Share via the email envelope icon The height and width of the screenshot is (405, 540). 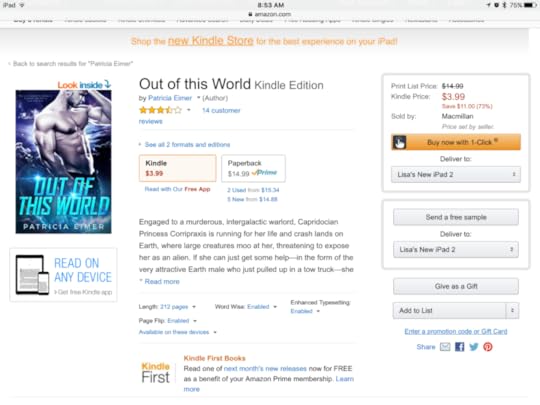pos(445,347)
